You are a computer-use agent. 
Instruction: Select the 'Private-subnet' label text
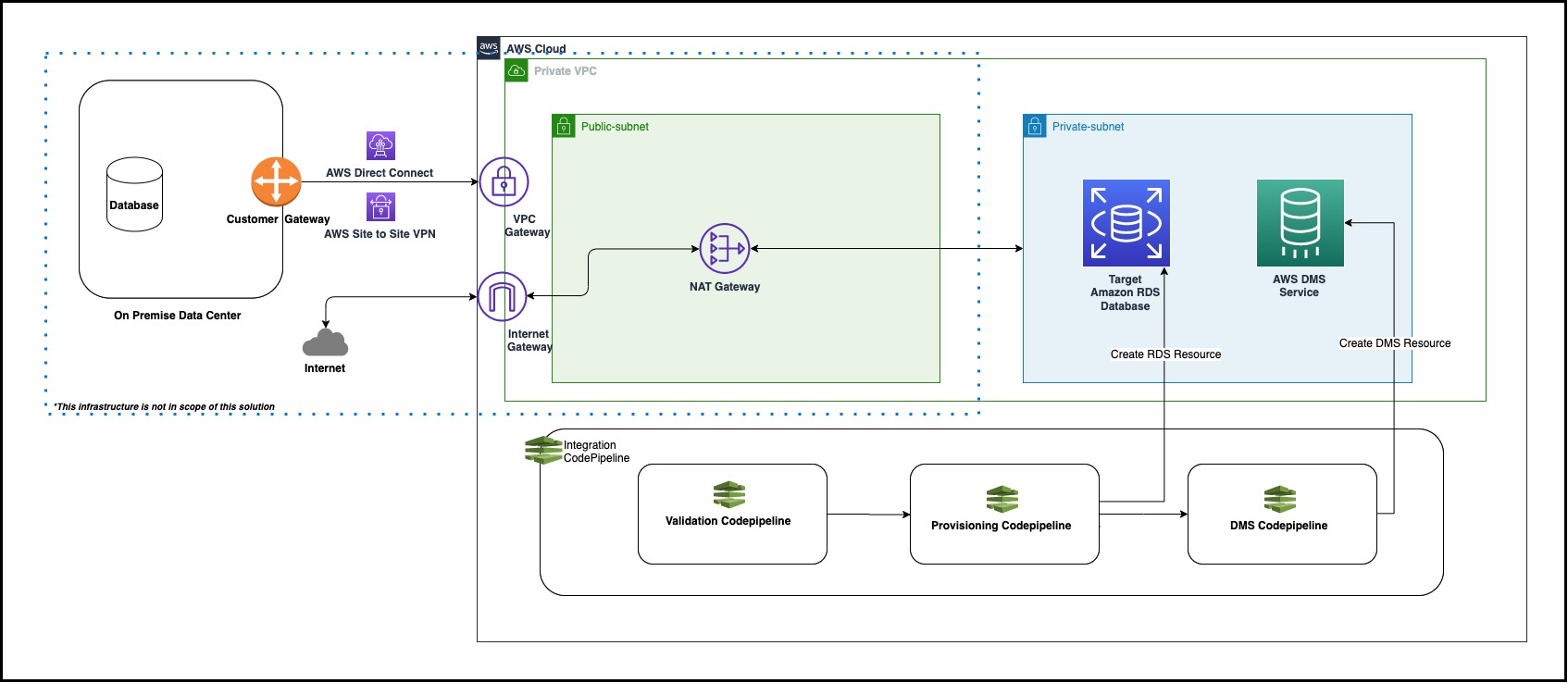pos(1088,127)
